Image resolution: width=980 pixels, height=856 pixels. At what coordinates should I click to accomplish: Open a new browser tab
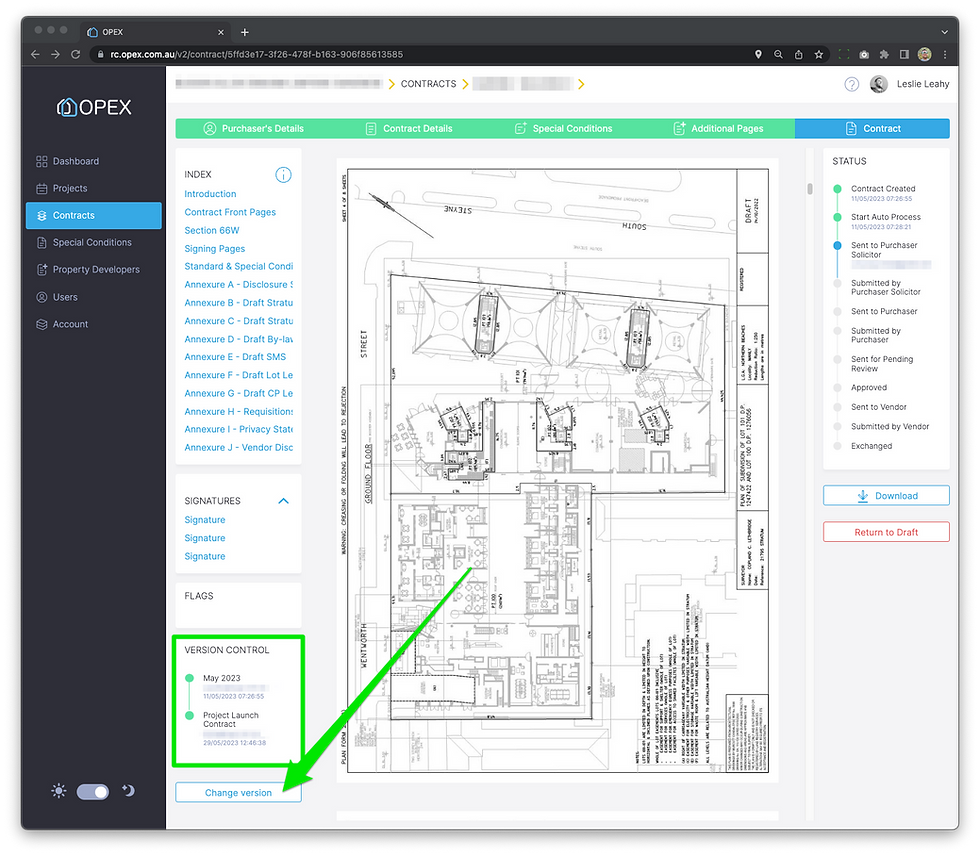(x=244, y=32)
